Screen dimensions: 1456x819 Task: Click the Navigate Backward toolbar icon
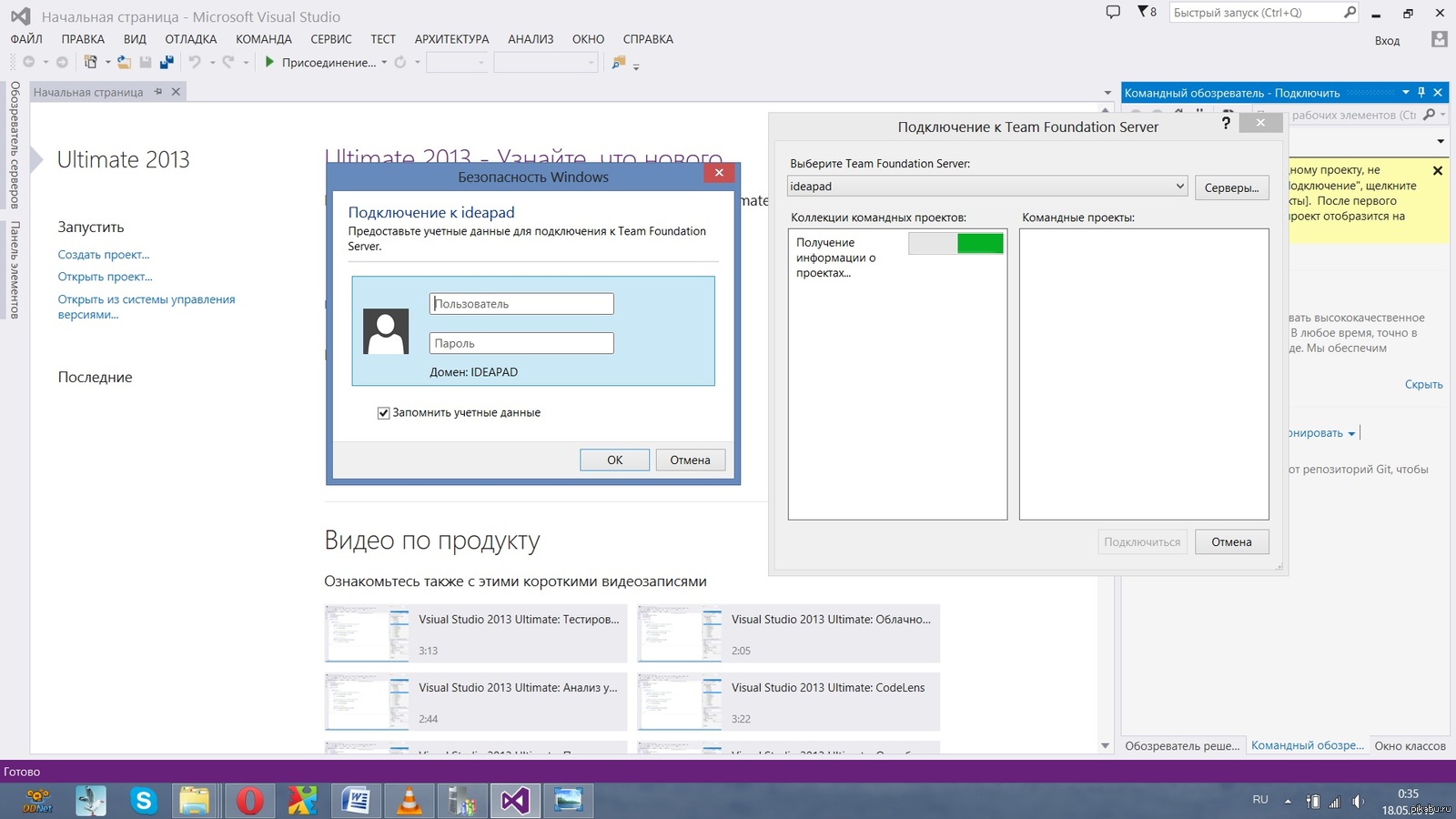click(29, 62)
